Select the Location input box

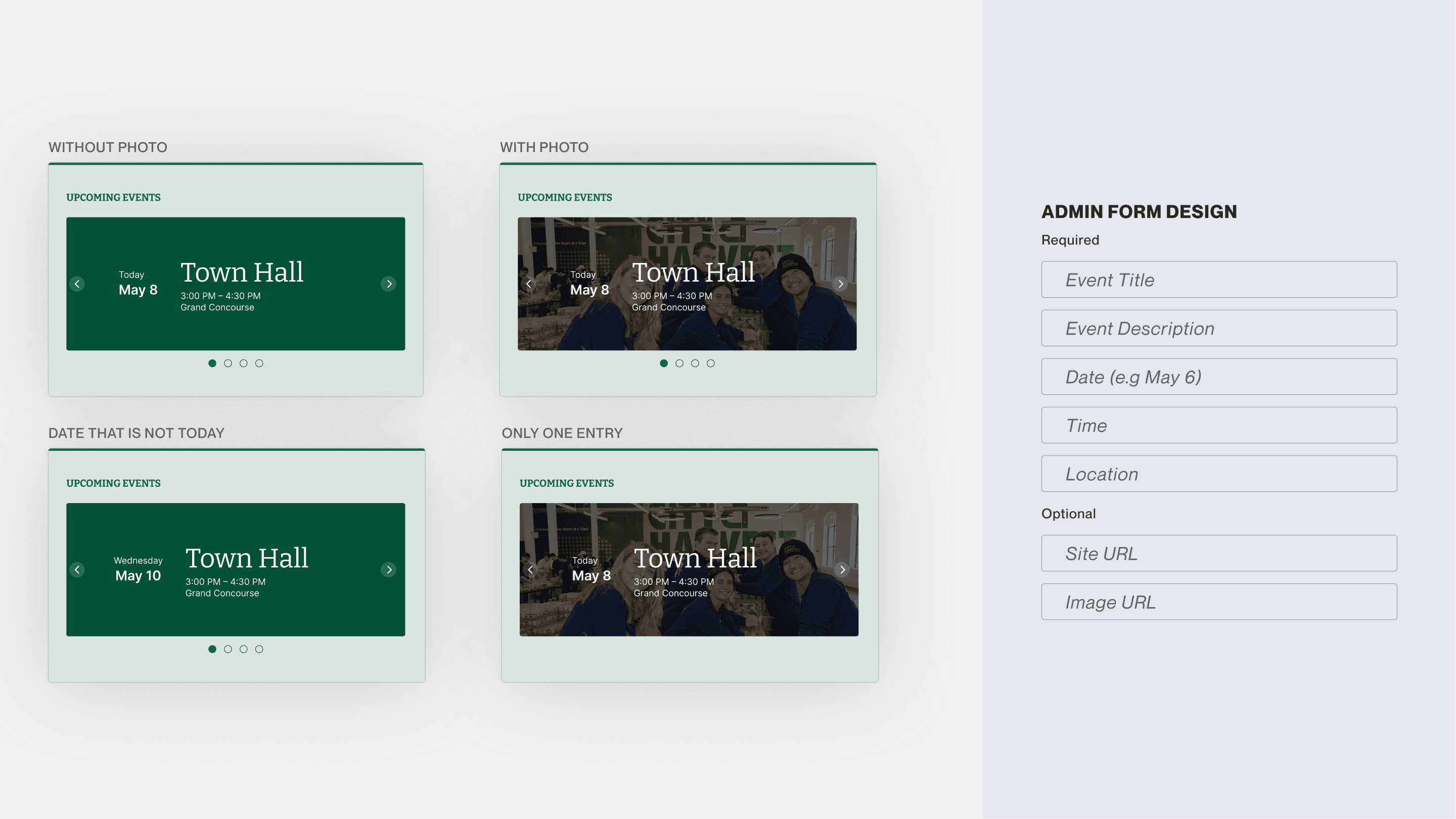coord(1218,474)
